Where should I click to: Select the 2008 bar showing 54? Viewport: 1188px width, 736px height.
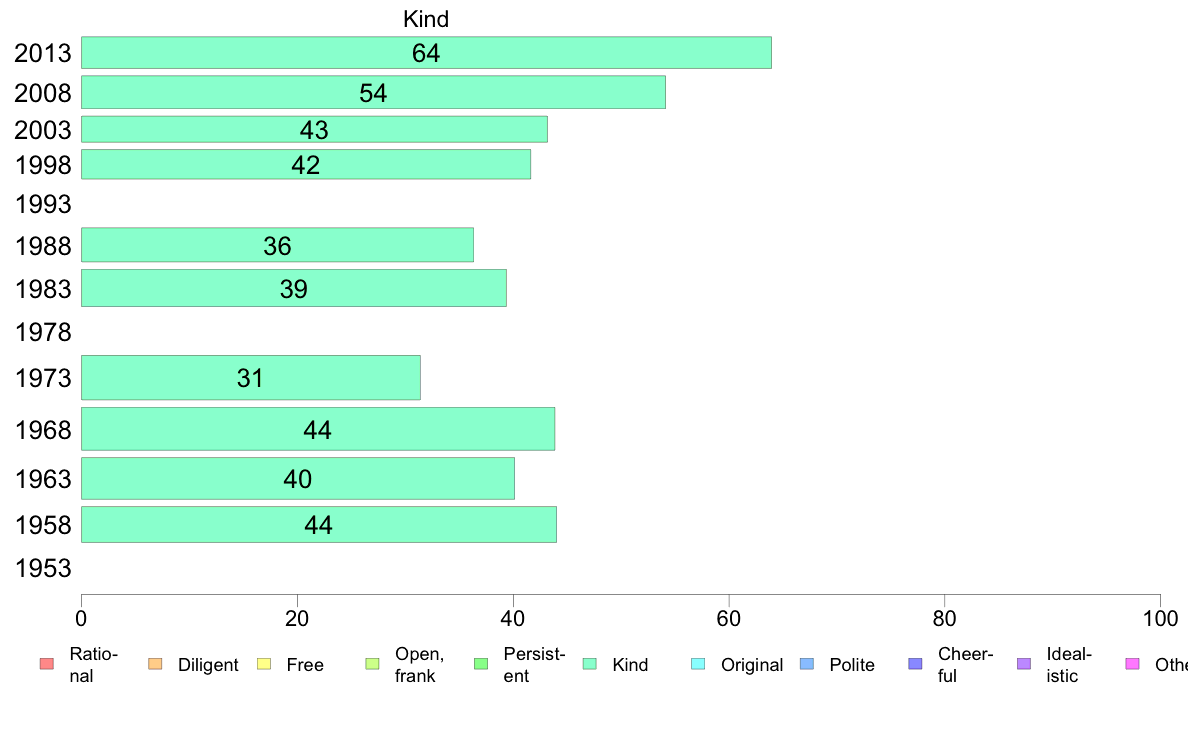374,92
